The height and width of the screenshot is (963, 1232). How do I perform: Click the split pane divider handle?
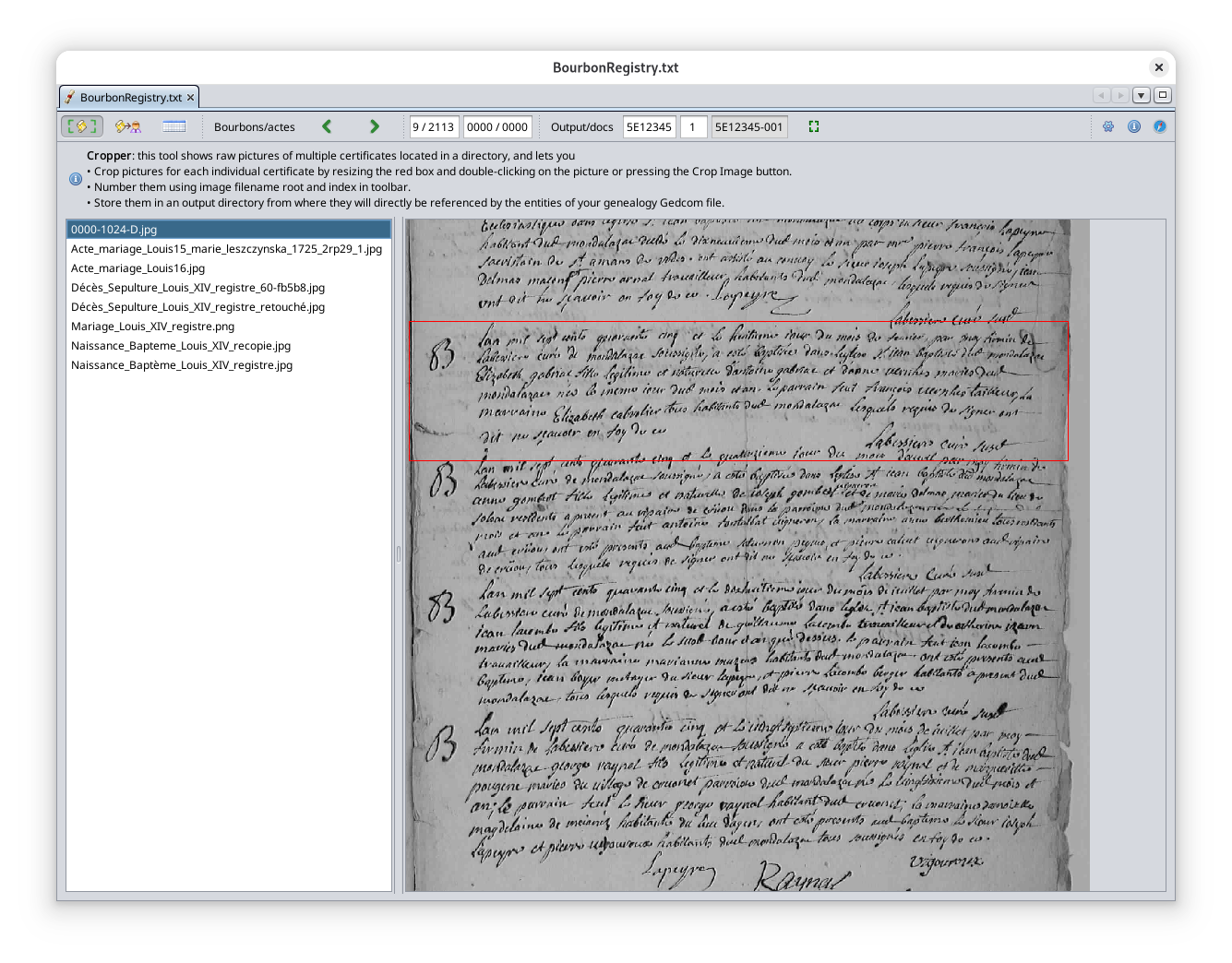[399, 554]
